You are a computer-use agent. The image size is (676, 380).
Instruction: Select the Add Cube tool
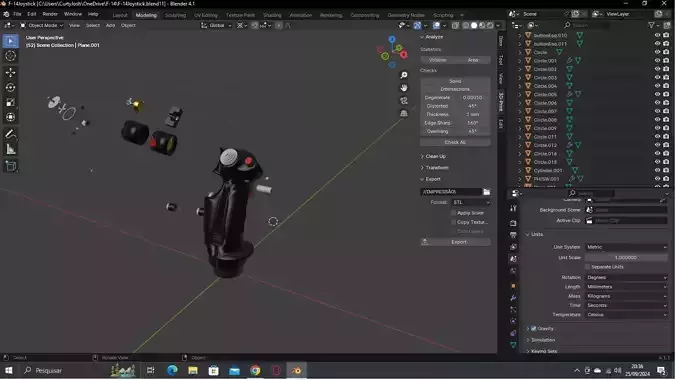(x=11, y=166)
